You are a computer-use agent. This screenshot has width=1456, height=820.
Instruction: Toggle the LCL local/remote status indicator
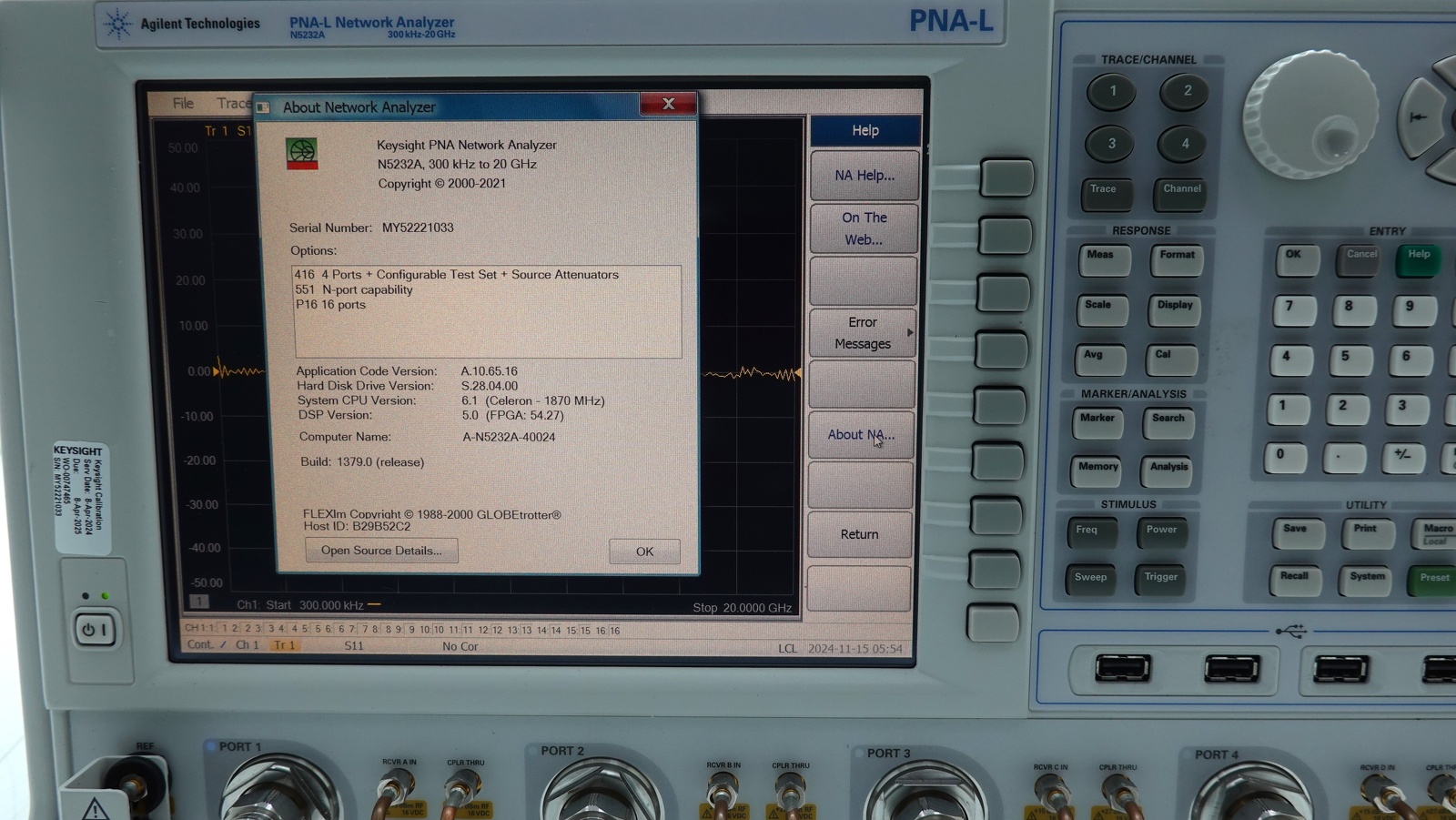click(785, 648)
